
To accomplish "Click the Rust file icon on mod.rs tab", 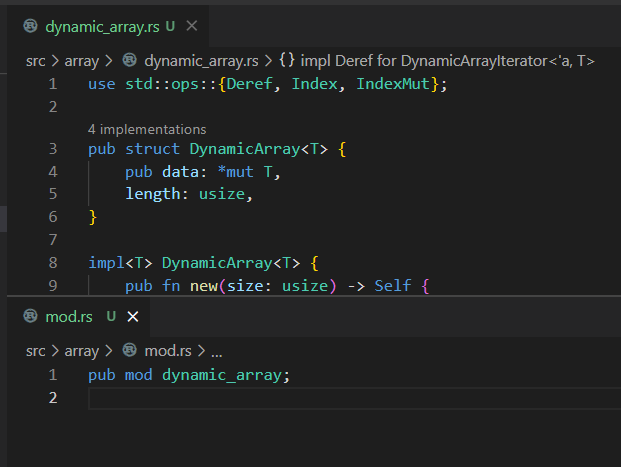I will 30,316.
